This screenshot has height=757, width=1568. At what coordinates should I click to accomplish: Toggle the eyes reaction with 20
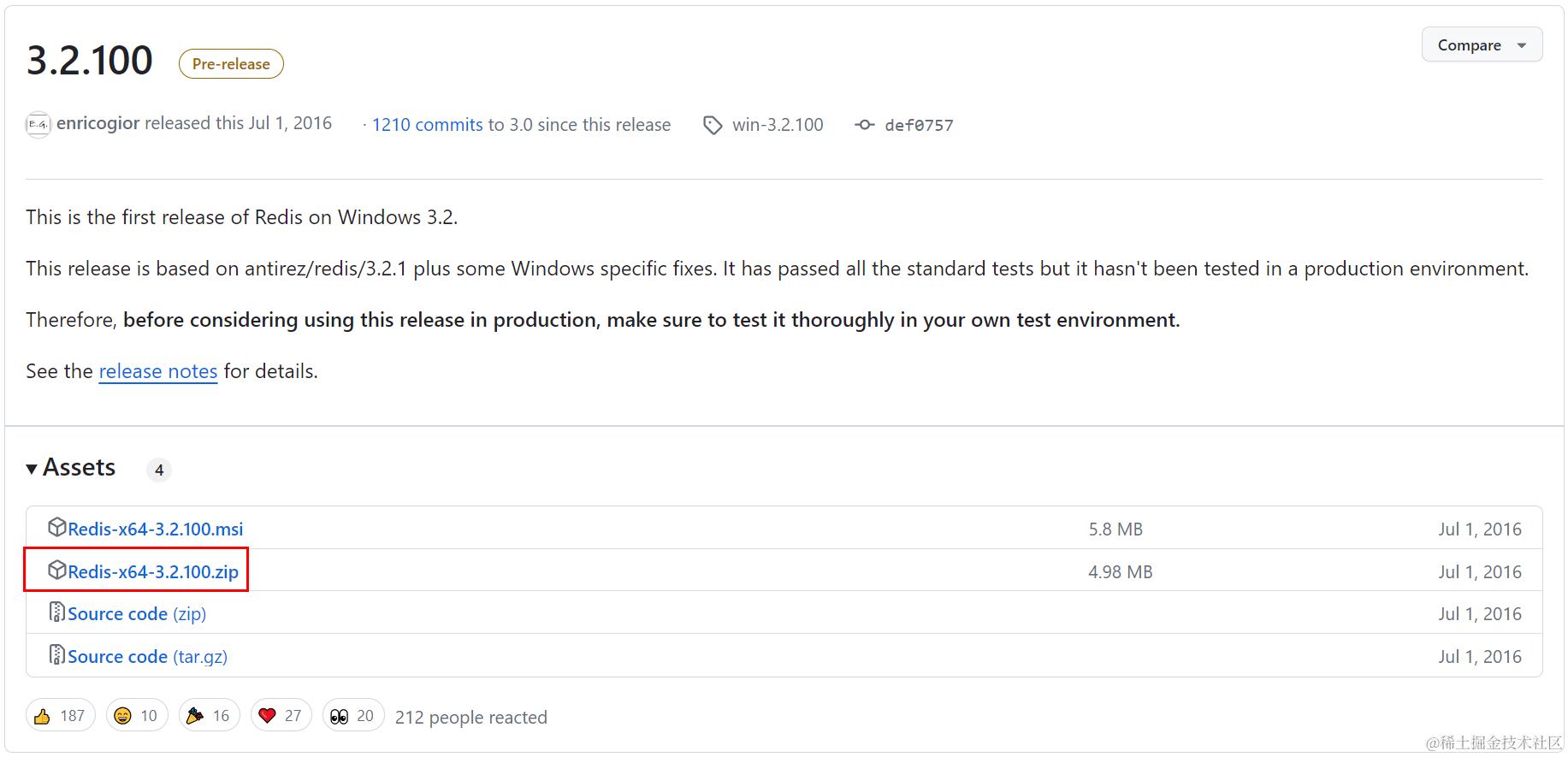[x=353, y=715]
